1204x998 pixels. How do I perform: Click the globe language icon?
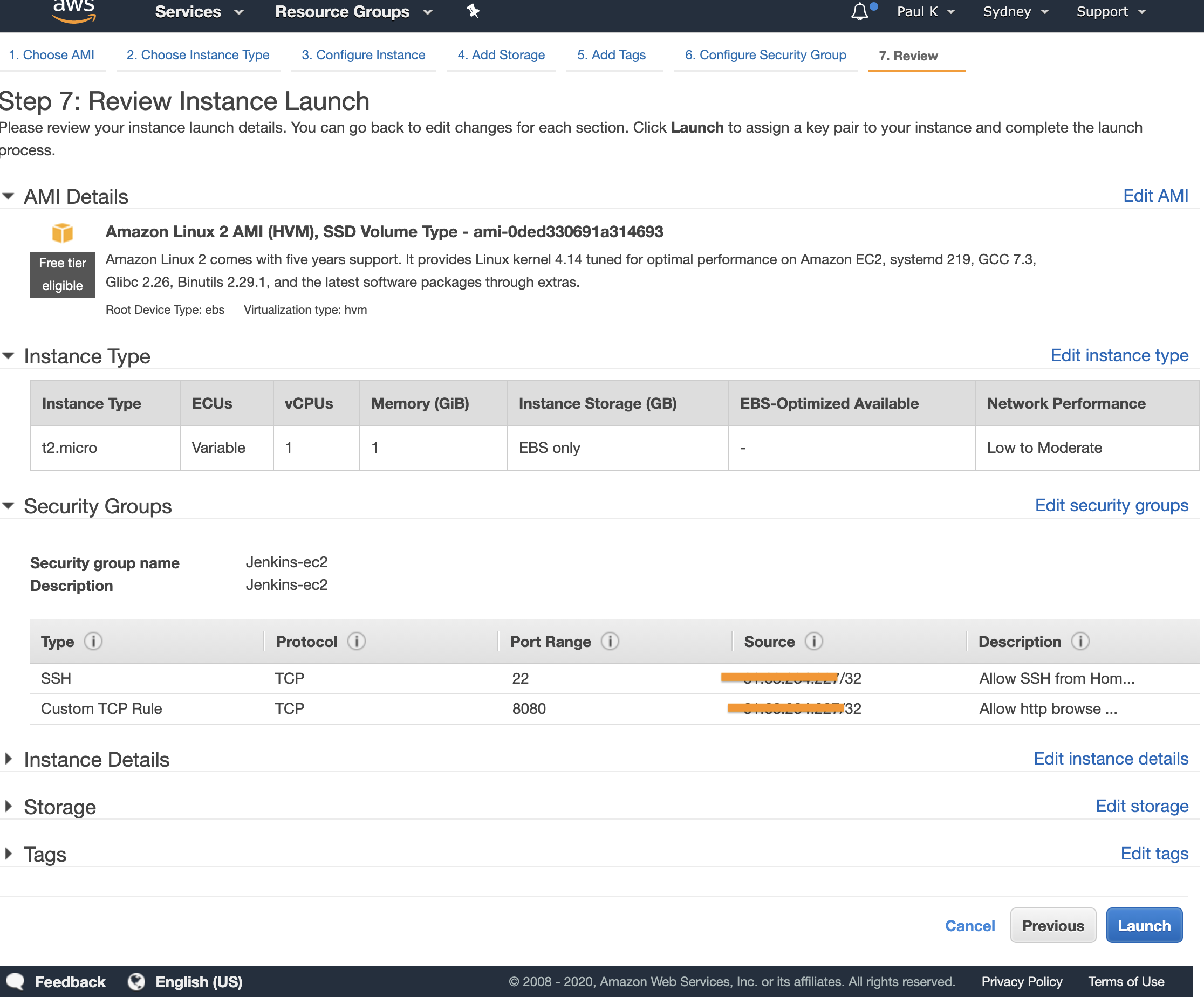click(x=136, y=982)
